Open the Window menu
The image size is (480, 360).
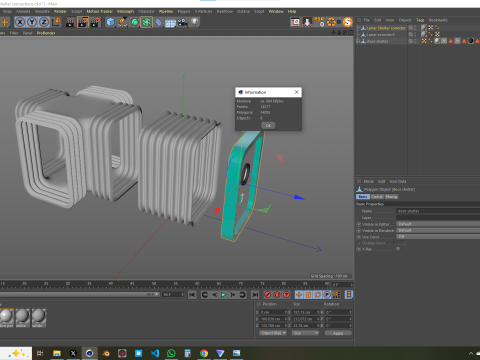276,11
